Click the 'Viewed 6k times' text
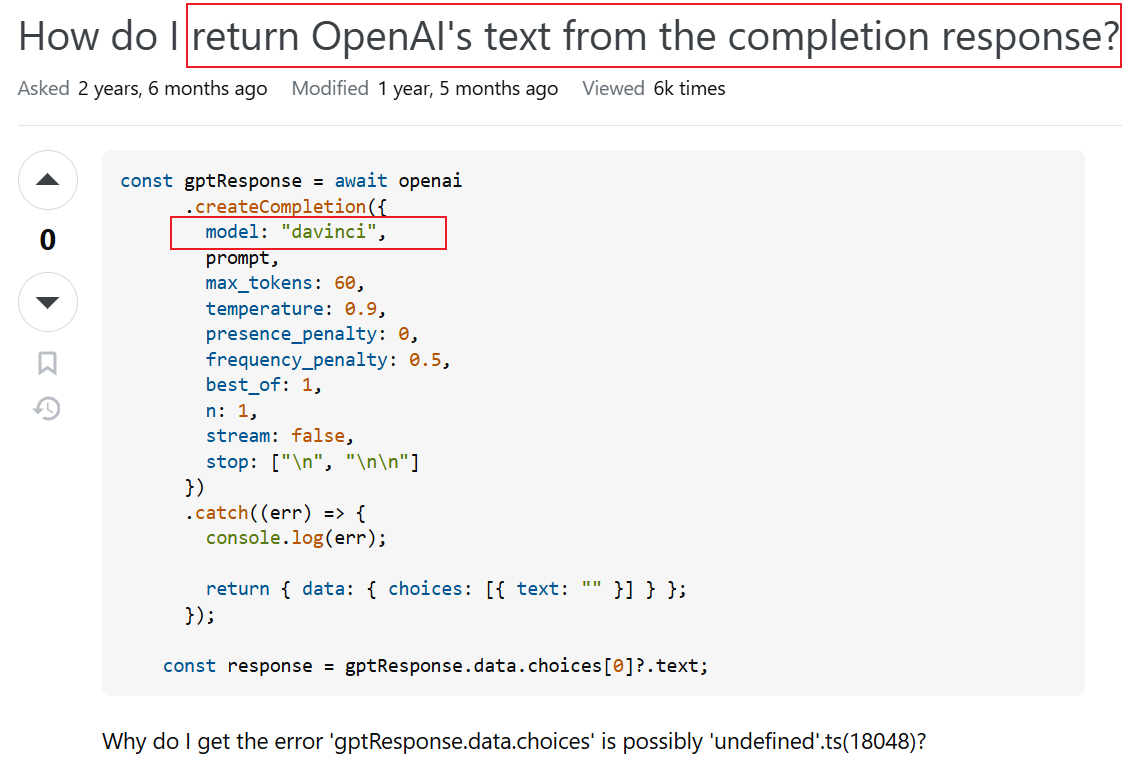Viewport: 1122px width, 779px height. point(654,89)
